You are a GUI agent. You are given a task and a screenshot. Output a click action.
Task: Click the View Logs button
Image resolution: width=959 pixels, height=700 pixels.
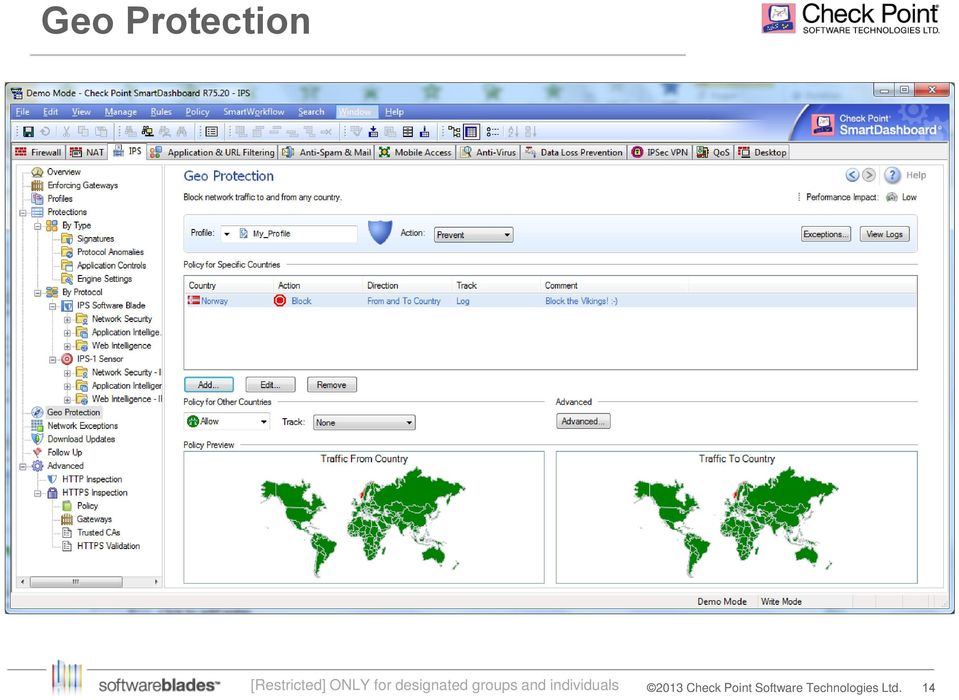pos(884,234)
